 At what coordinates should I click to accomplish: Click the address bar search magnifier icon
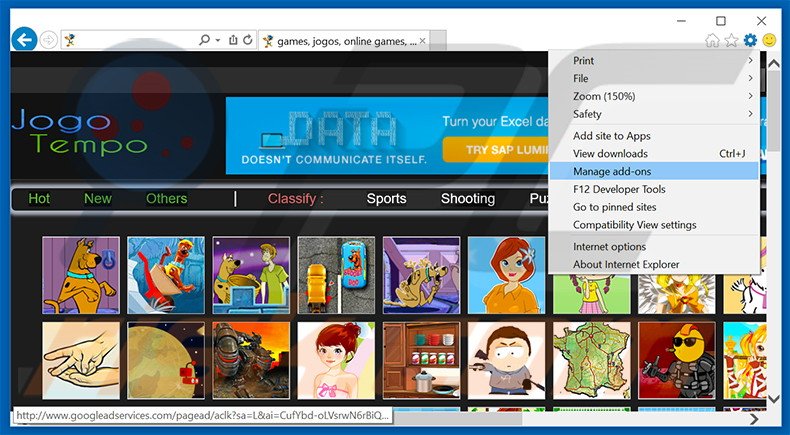coord(204,40)
